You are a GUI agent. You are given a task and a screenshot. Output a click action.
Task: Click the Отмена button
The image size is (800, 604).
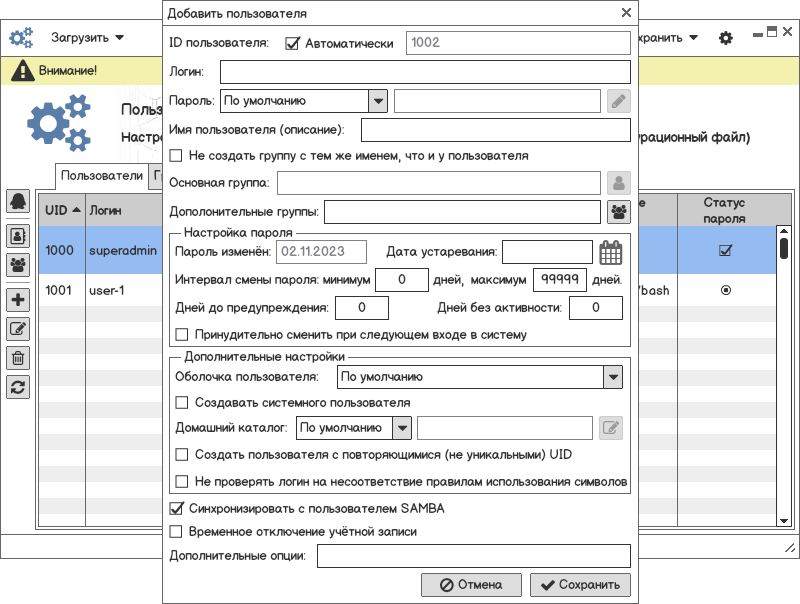[471, 585]
